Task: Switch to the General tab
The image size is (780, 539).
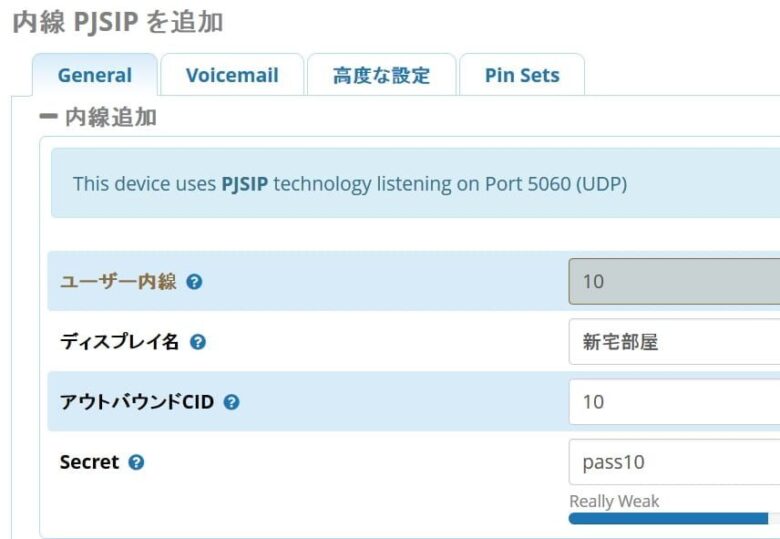Action: (x=94, y=75)
